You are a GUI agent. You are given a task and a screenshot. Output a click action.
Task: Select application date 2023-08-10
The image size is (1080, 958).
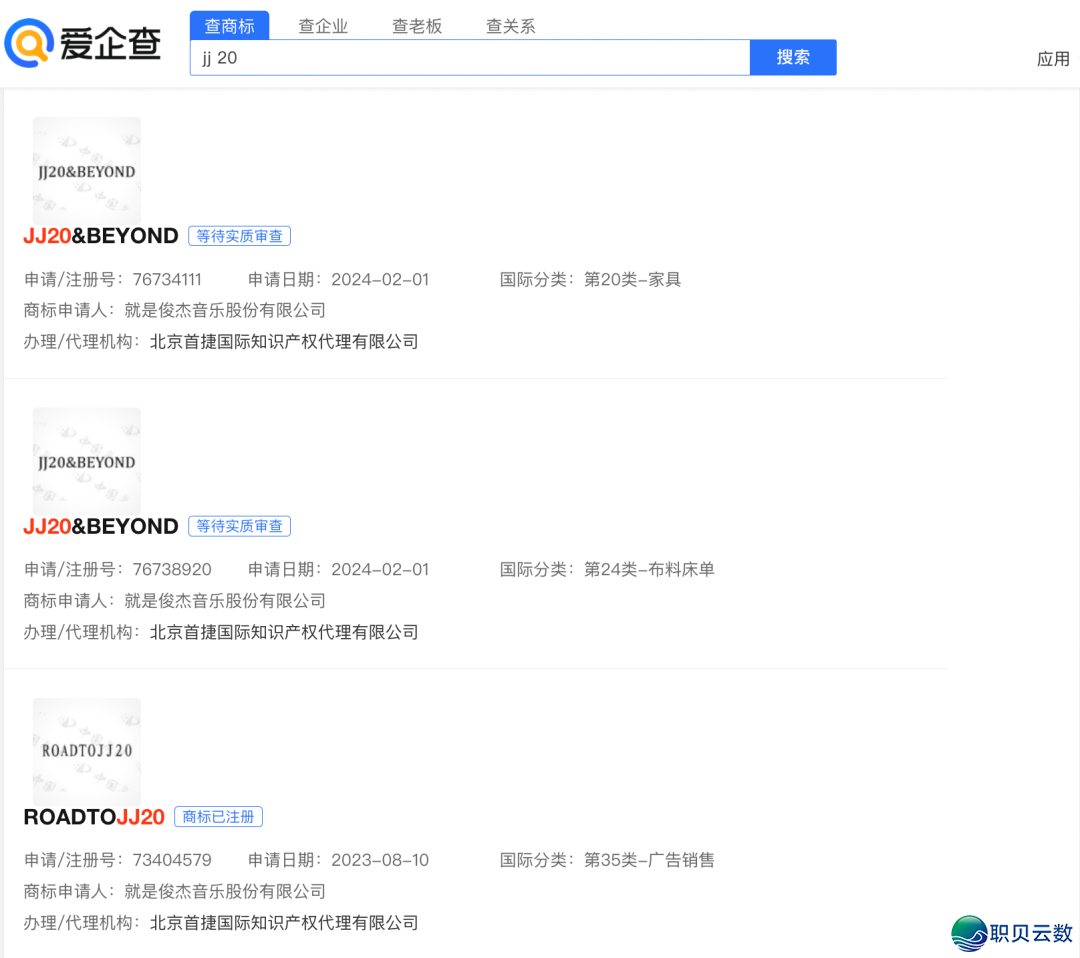(x=380, y=860)
